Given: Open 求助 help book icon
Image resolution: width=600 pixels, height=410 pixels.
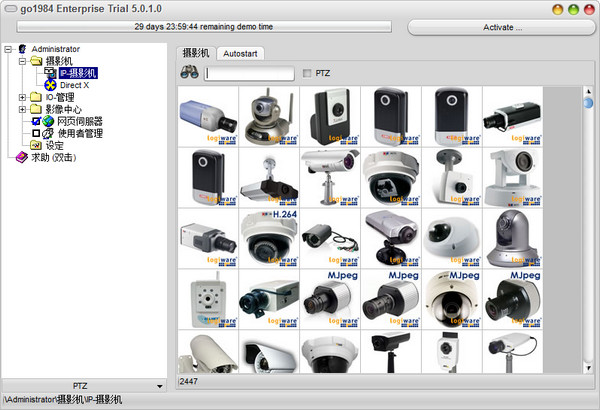Looking at the screenshot, I should pos(21,157).
